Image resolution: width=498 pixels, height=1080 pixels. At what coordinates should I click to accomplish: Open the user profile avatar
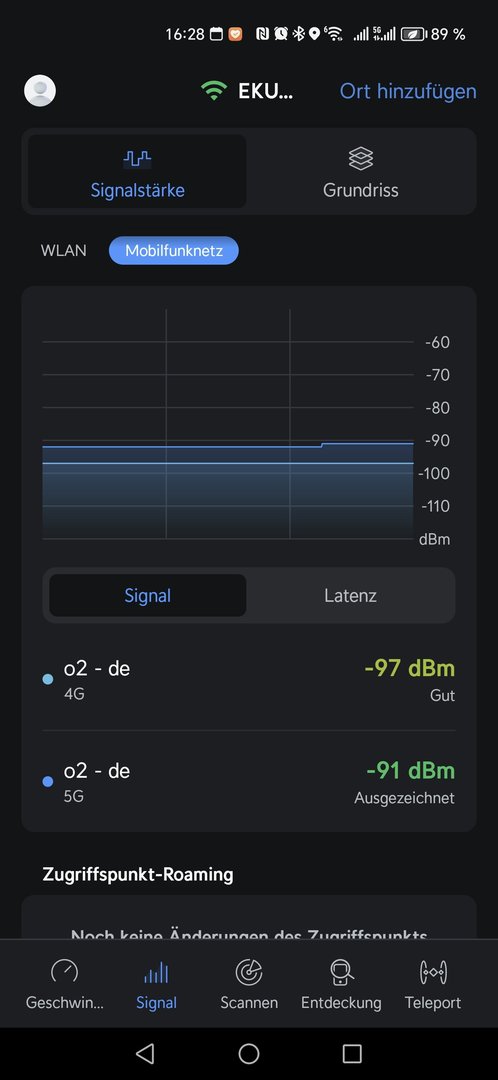[40, 90]
